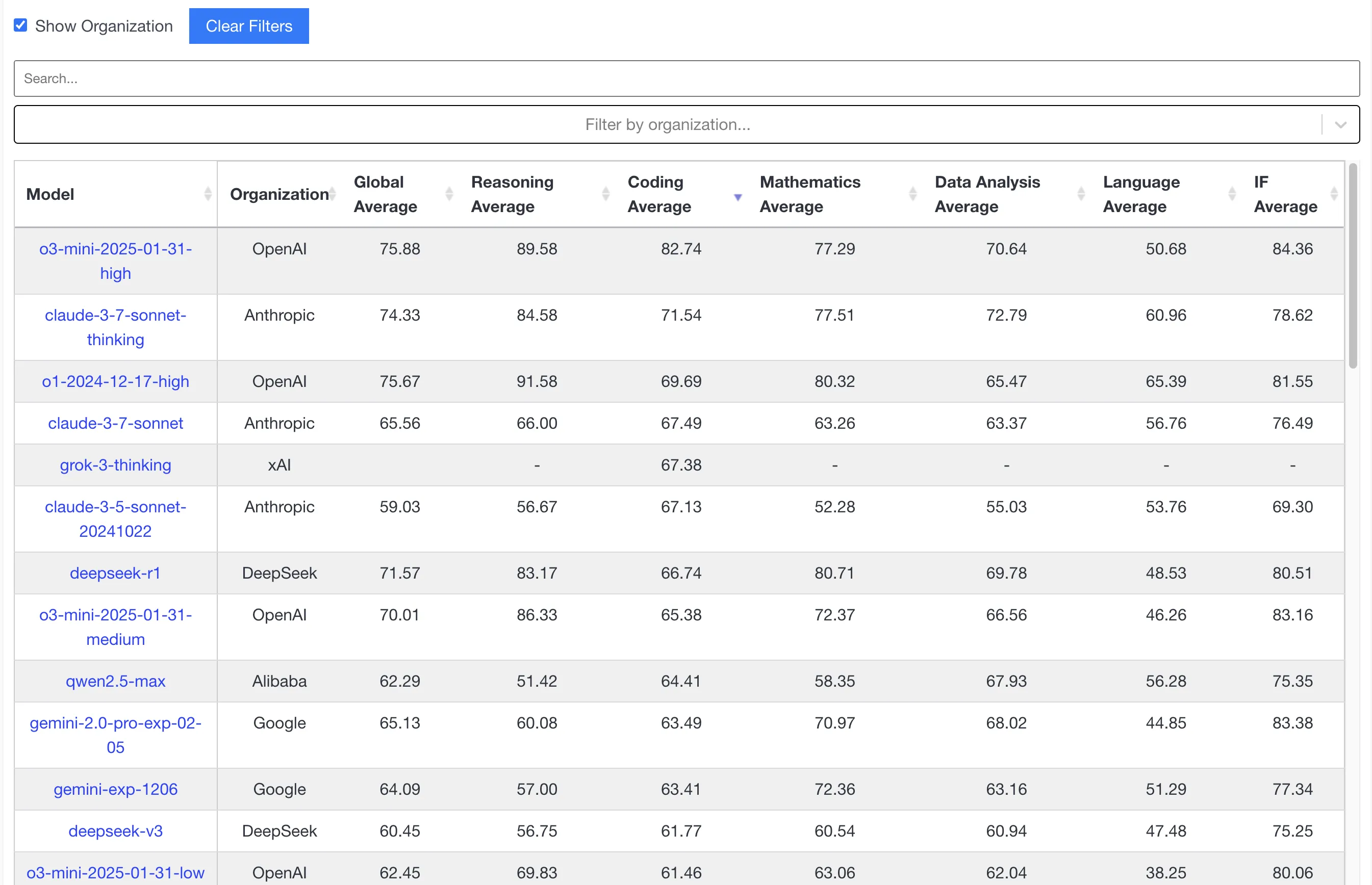Sort by Reasoning Average sort icon
This screenshot has height=885, width=1372.
(606, 194)
